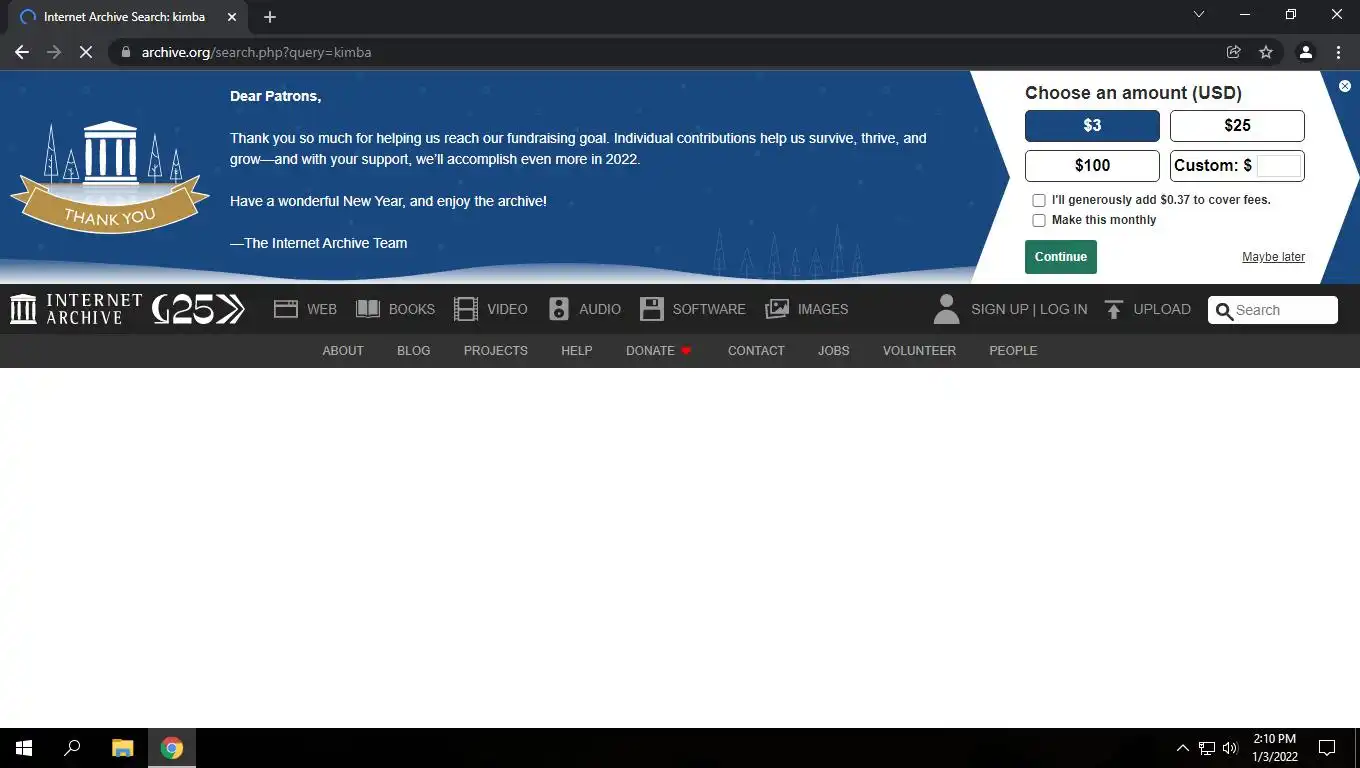Open the HELP menu item
The height and width of the screenshot is (768, 1360).
[x=577, y=350]
